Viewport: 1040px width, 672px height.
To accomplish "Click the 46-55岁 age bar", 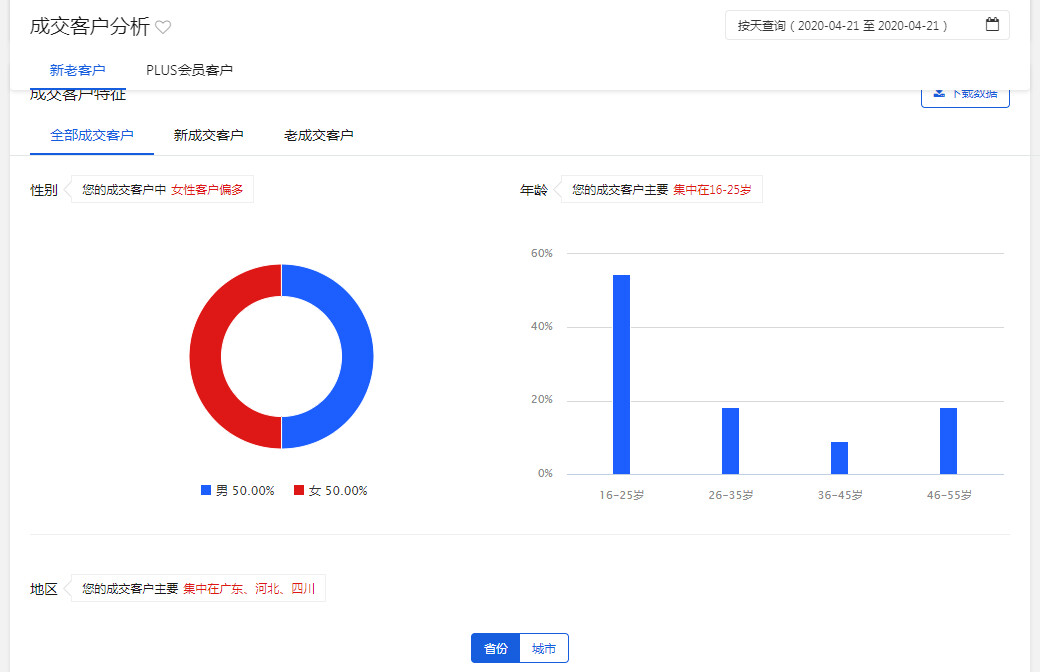I will tap(948, 440).
